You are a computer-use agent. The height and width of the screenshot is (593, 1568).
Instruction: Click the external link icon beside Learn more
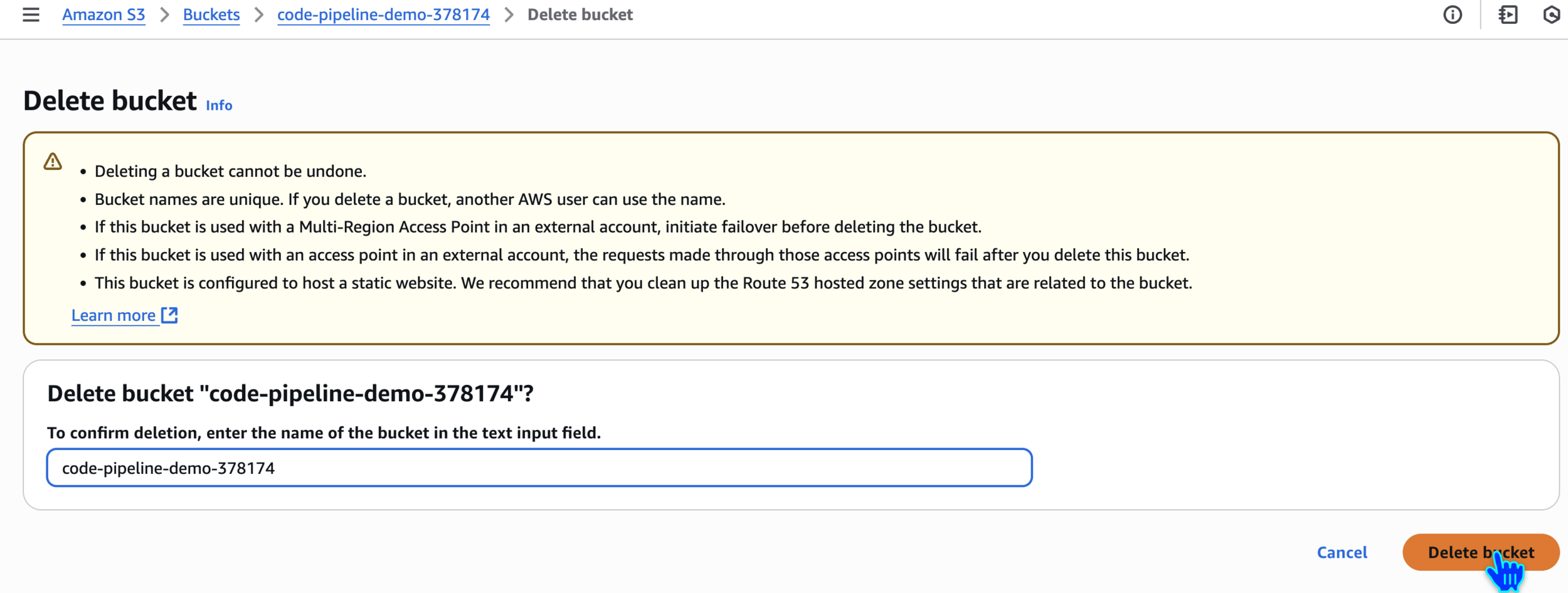(x=169, y=315)
